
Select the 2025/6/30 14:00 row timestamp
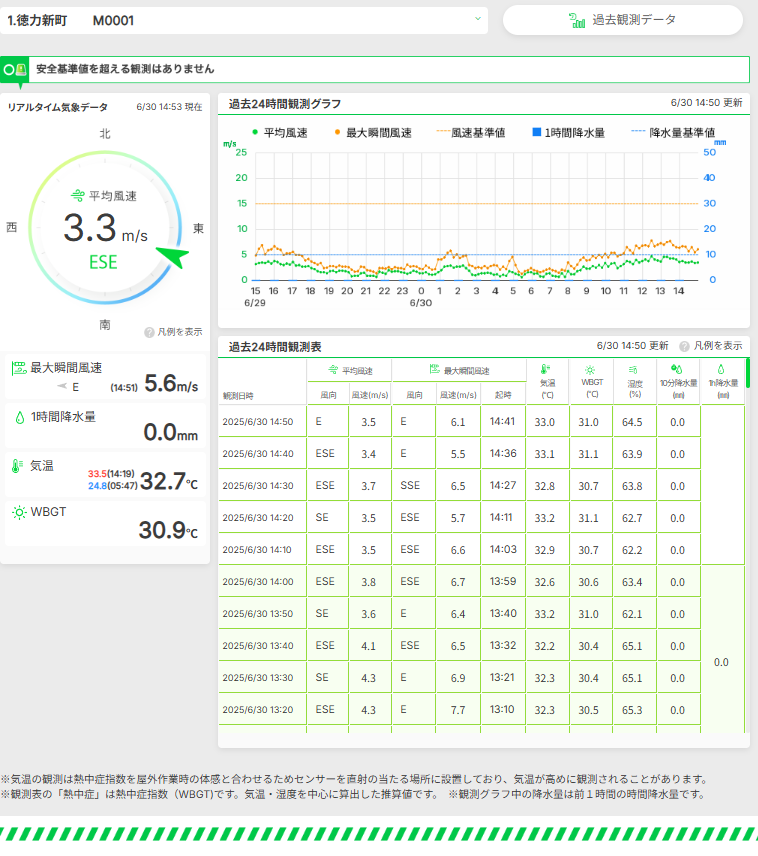click(x=258, y=582)
